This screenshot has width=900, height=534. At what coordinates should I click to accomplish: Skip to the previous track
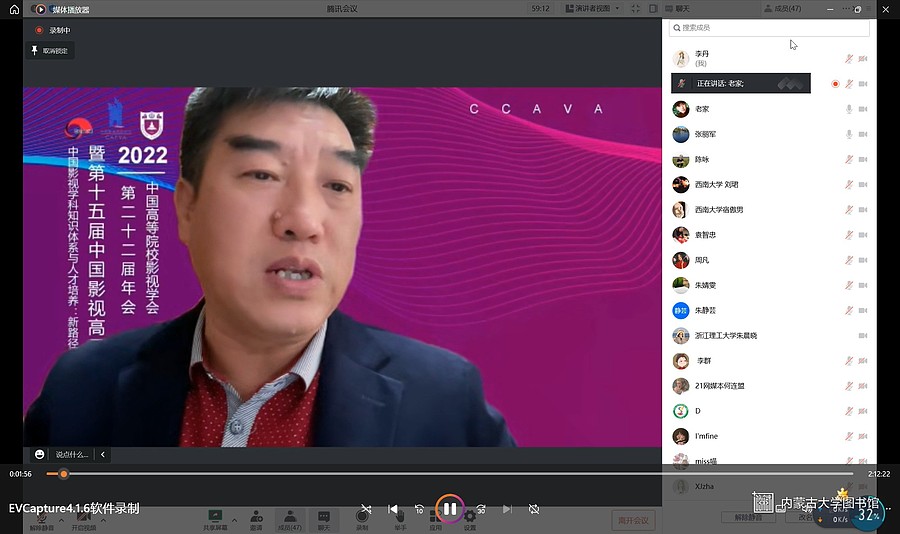tap(393, 509)
